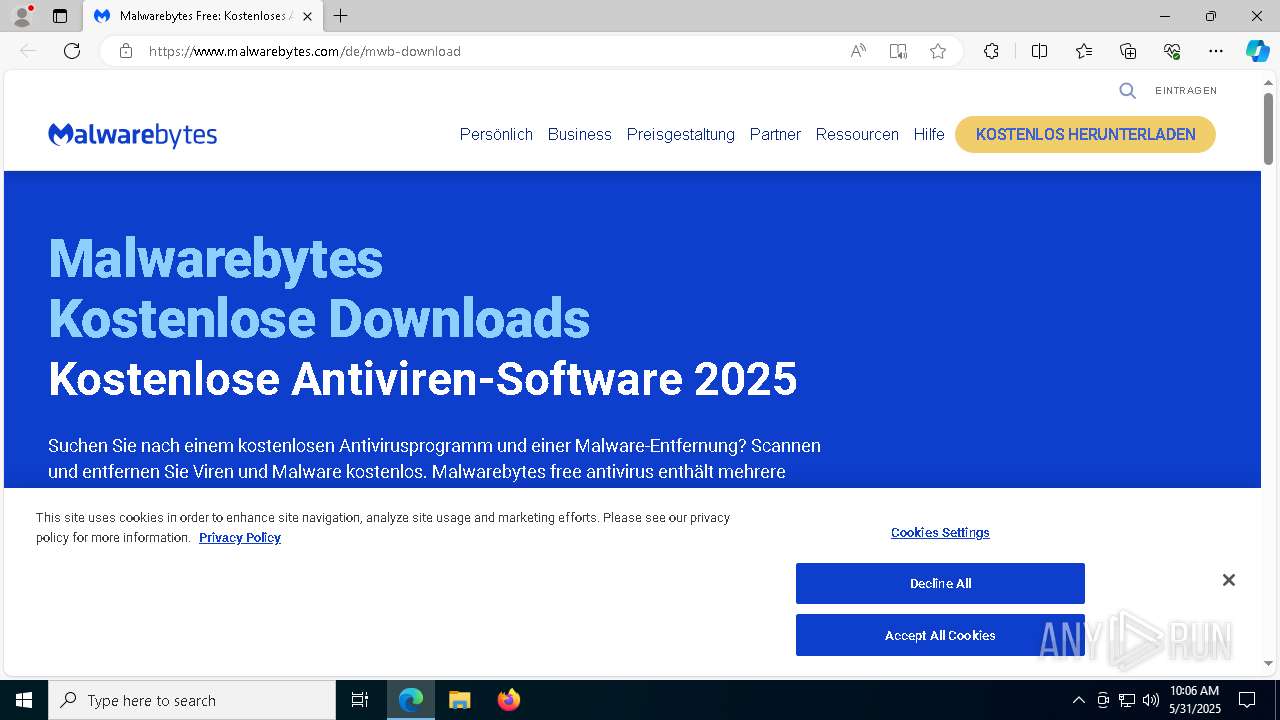Screen dimensions: 1280x720
Task: Open File Explorer from the taskbar
Action: (459, 700)
